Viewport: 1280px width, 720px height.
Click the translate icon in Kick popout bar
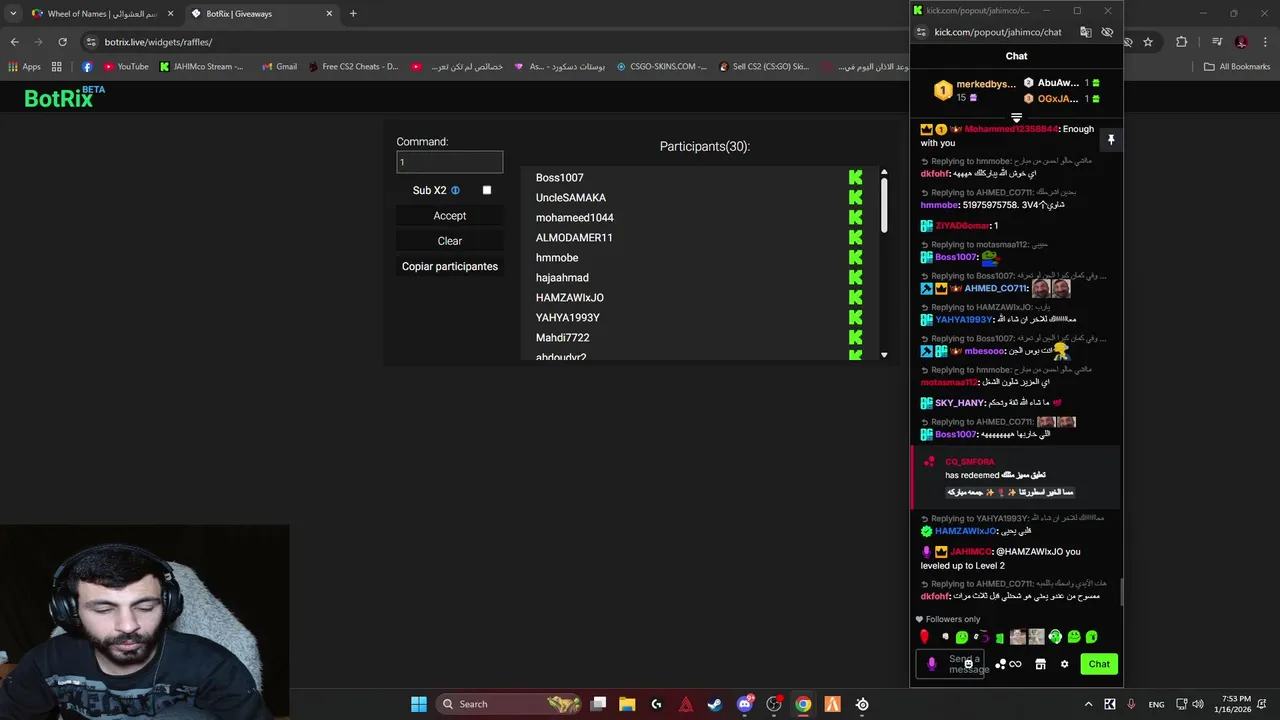pos(1086,32)
